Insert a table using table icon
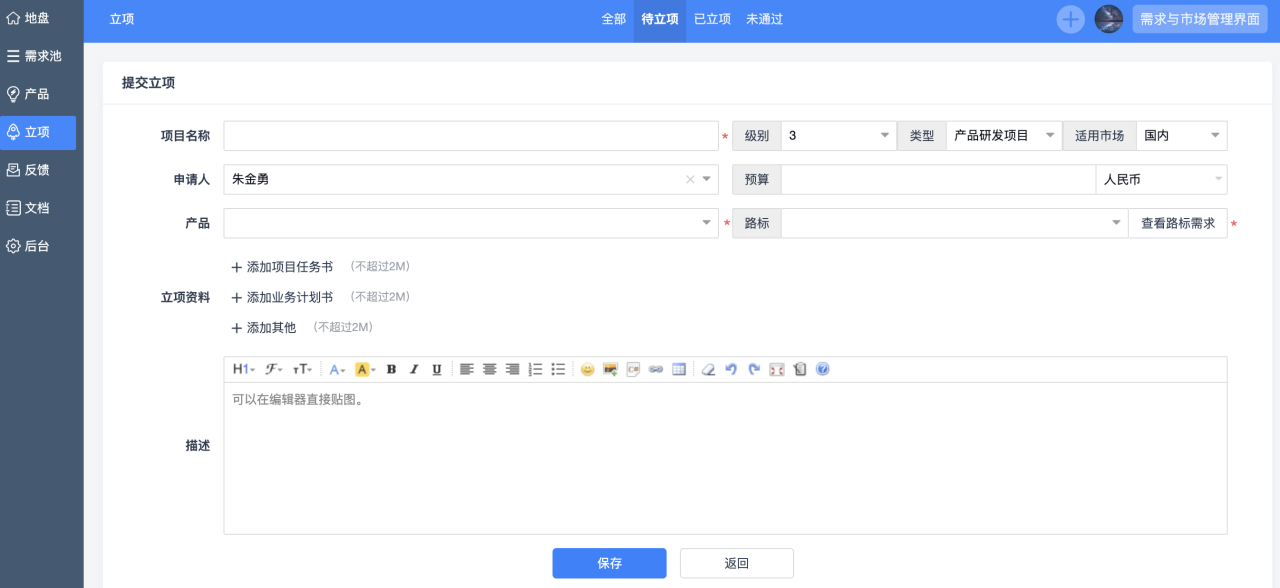This screenshot has width=1280, height=588. click(x=679, y=369)
